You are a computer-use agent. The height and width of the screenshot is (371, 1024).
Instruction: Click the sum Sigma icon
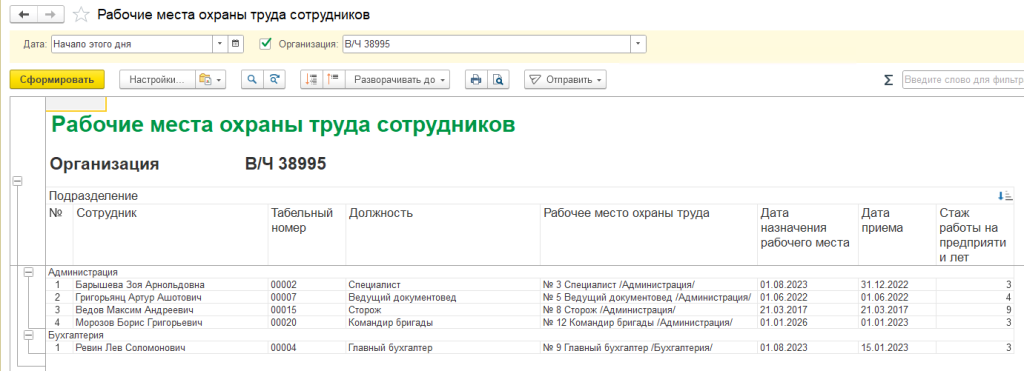pos(888,80)
